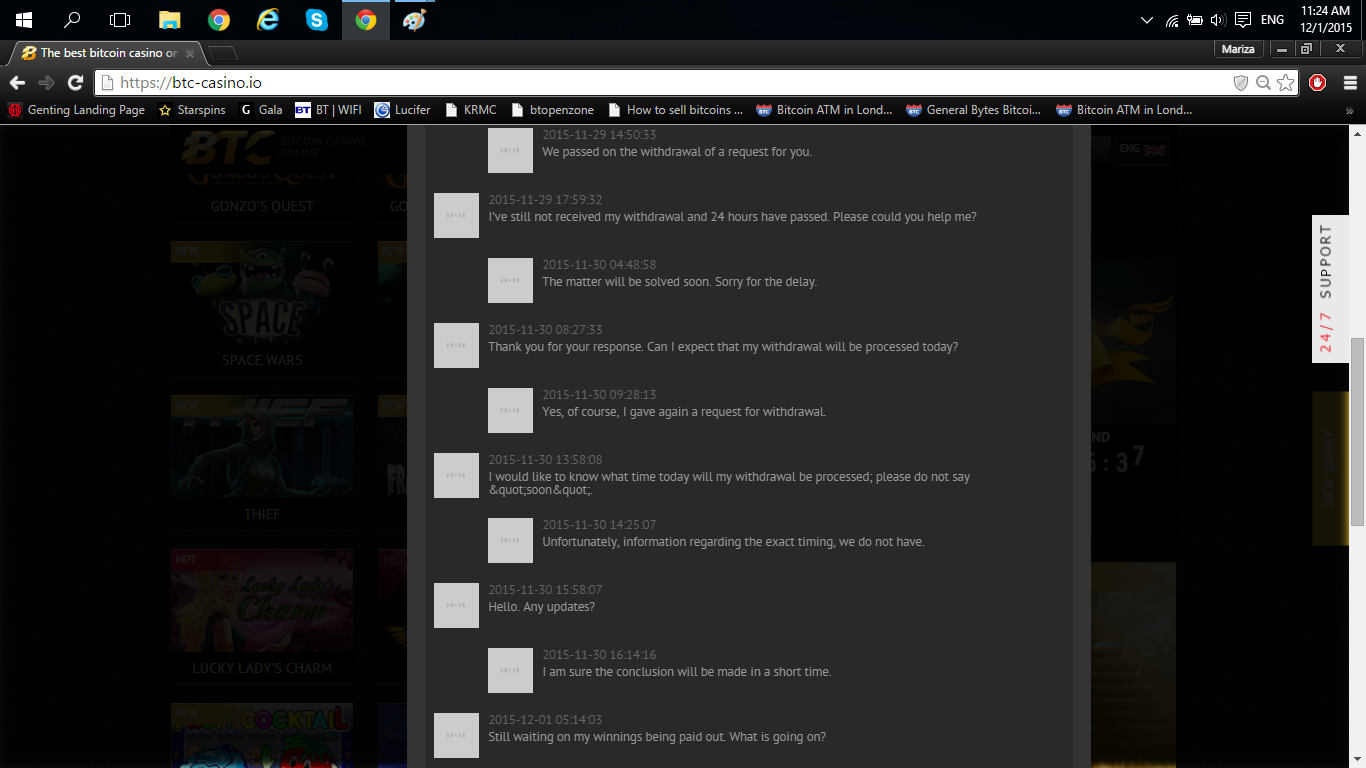Image resolution: width=1366 pixels, height=768 pixels.
Task: Click the message 'We passed on the withdrawal of a request for you.'
Action: point(677,152)
